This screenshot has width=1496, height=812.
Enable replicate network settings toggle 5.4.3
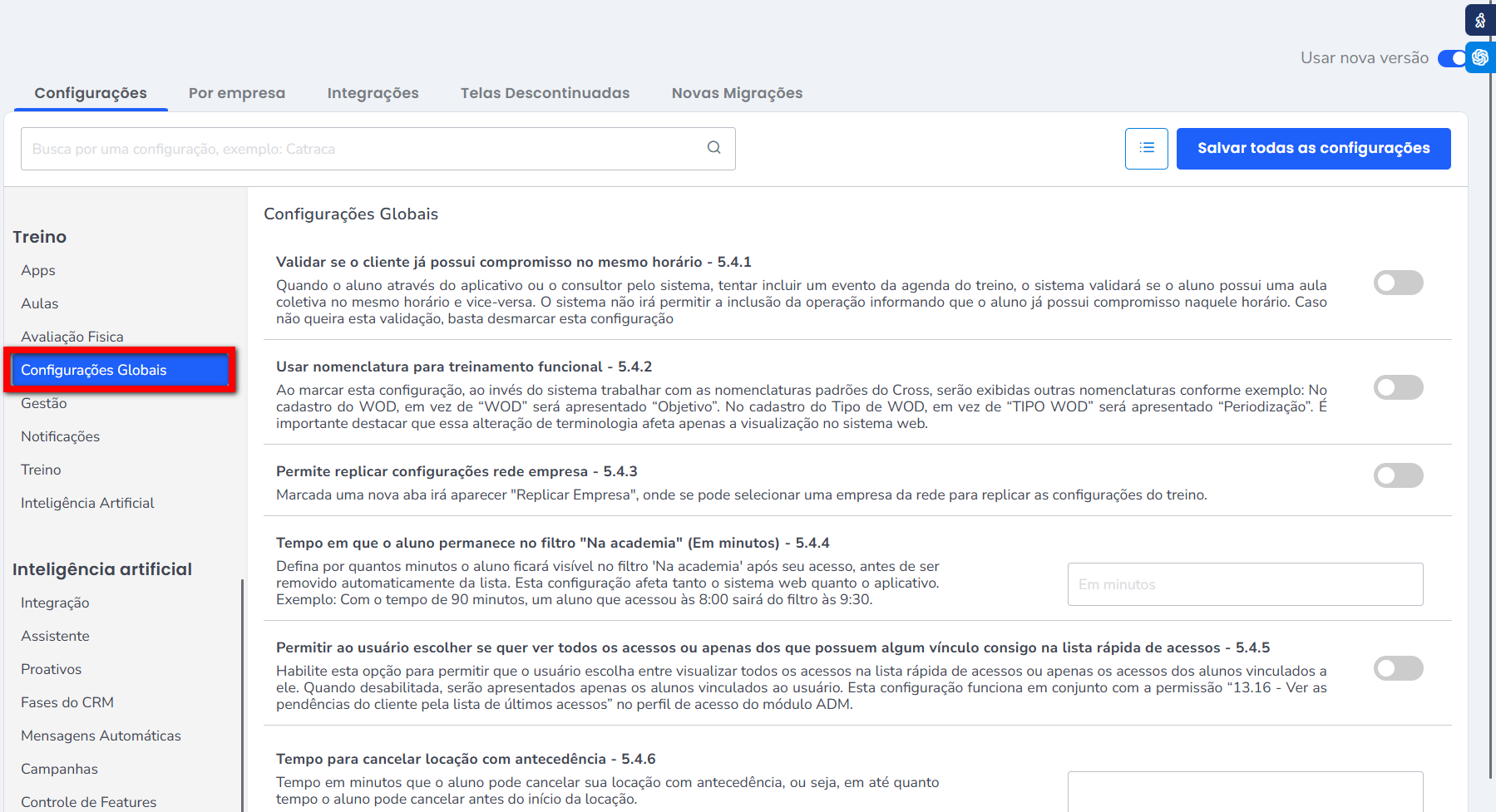(x=1398, y=475)
